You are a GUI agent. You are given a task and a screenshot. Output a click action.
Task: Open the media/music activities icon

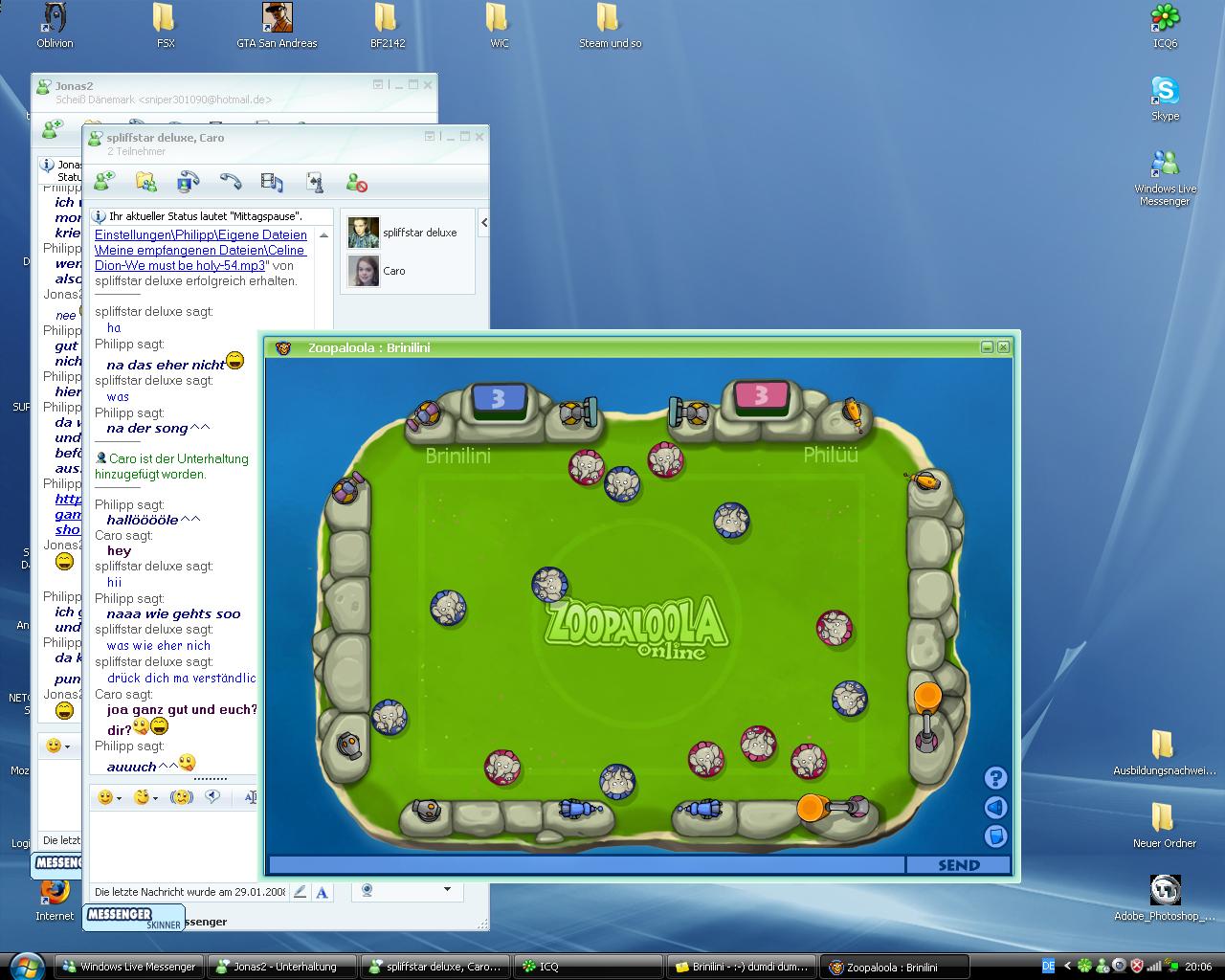pos(272,181)
